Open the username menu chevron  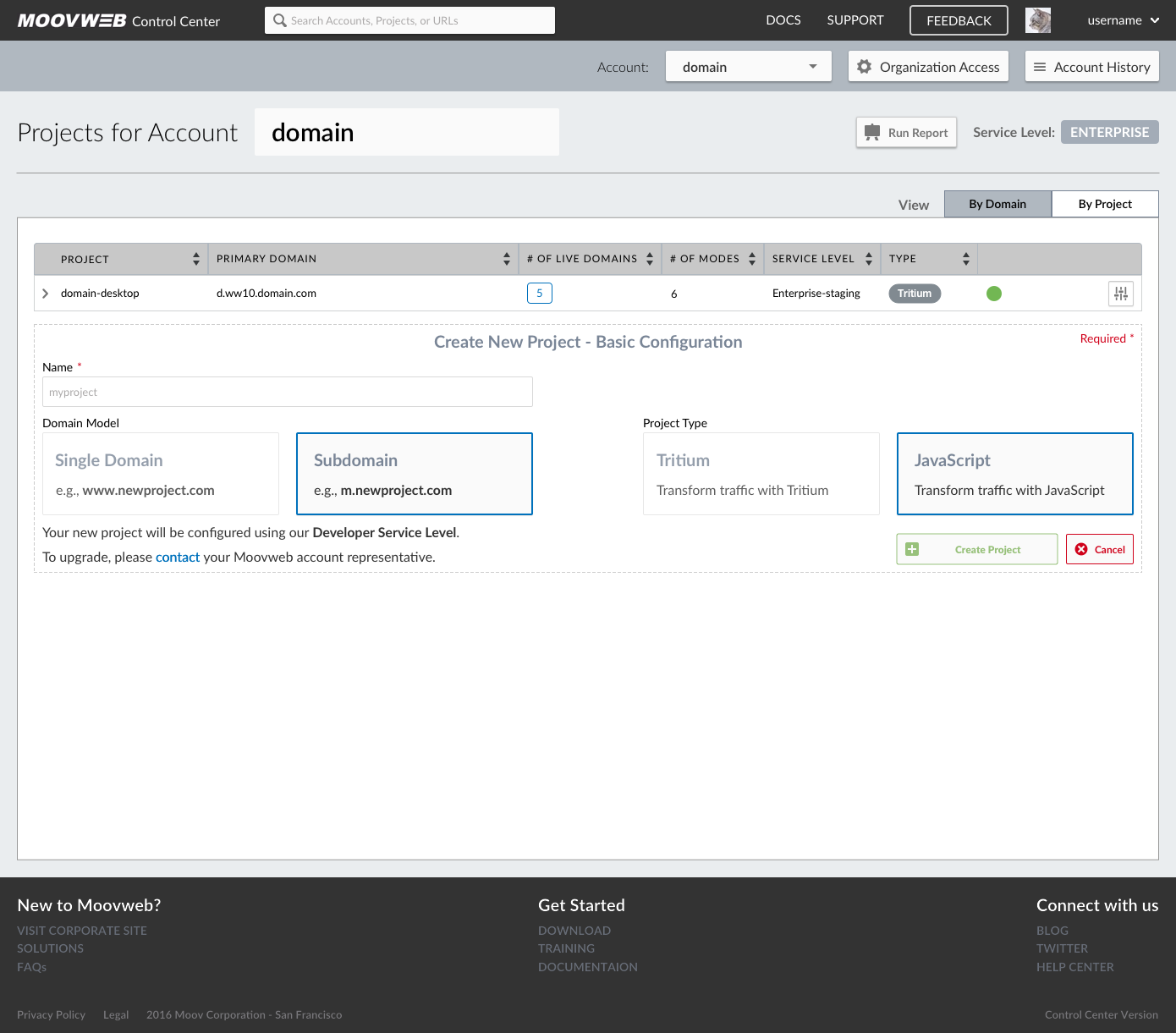click(x=1155, y=20)
